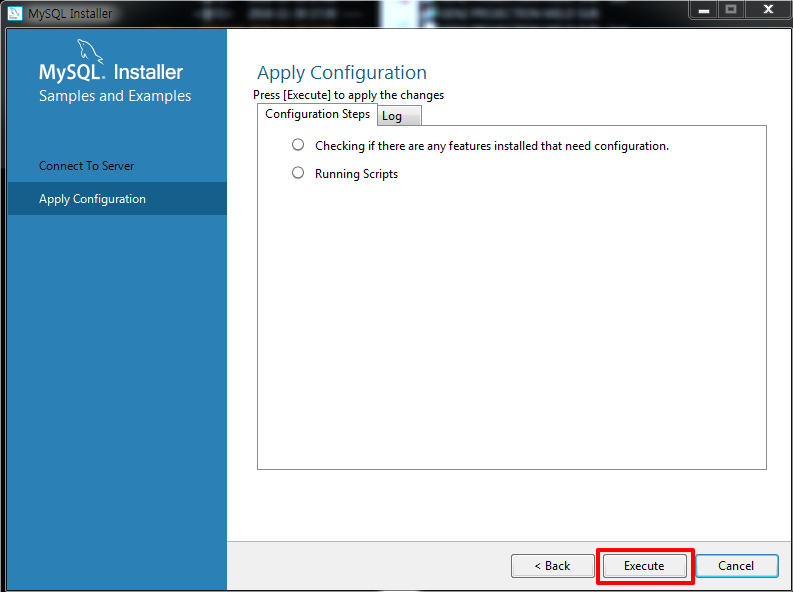Image resolution: width=793 pixels, height=592 pixels.
Task: Minimize the MySQL Installer window
Action: pyautogui.click(x=703, y=10)
